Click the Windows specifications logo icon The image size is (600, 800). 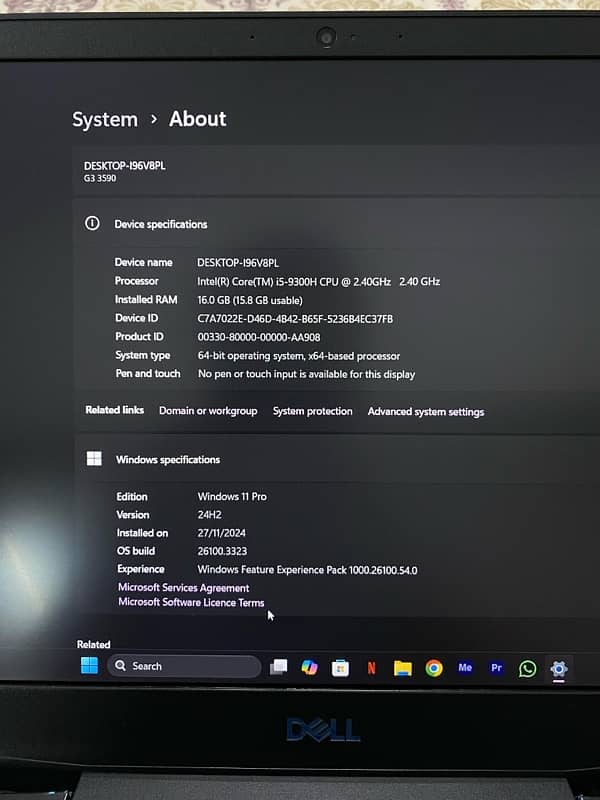coord(94,459)
